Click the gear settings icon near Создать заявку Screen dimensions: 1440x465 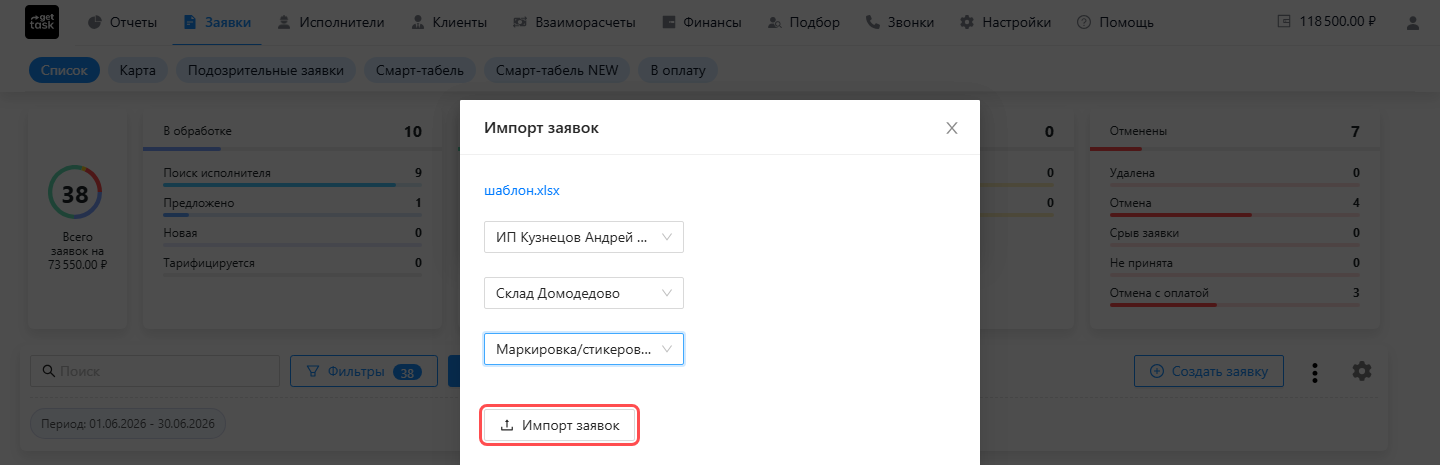(x=1362, y=371)
